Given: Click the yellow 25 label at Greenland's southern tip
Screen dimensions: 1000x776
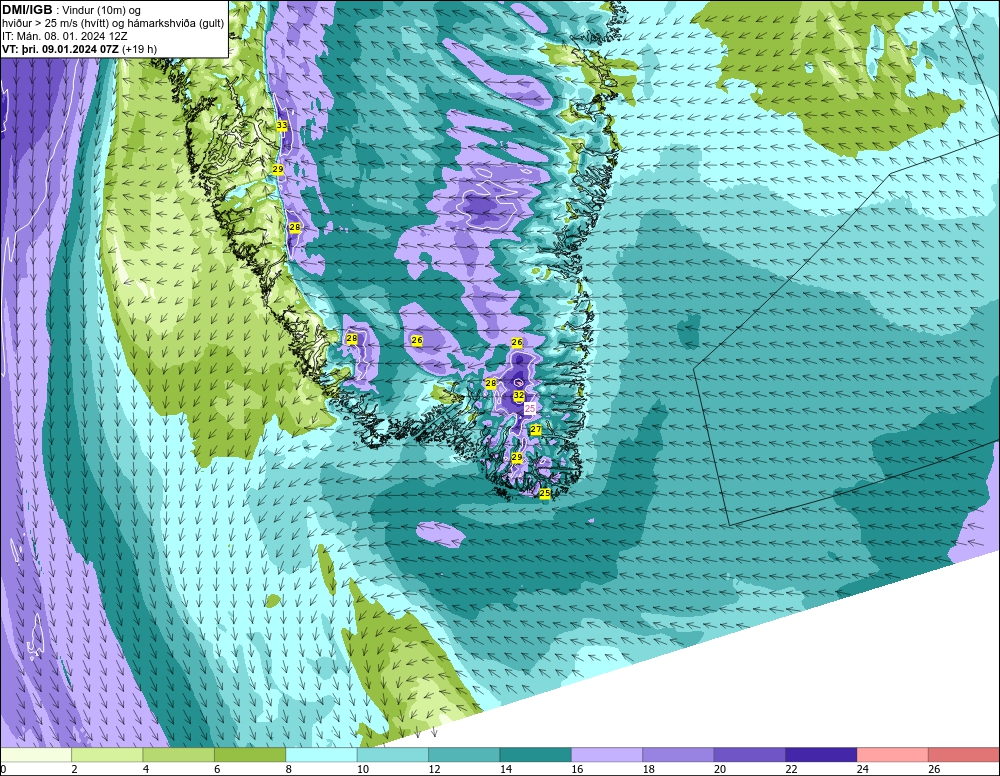Looking at the screenshot, I should [545, 493].
